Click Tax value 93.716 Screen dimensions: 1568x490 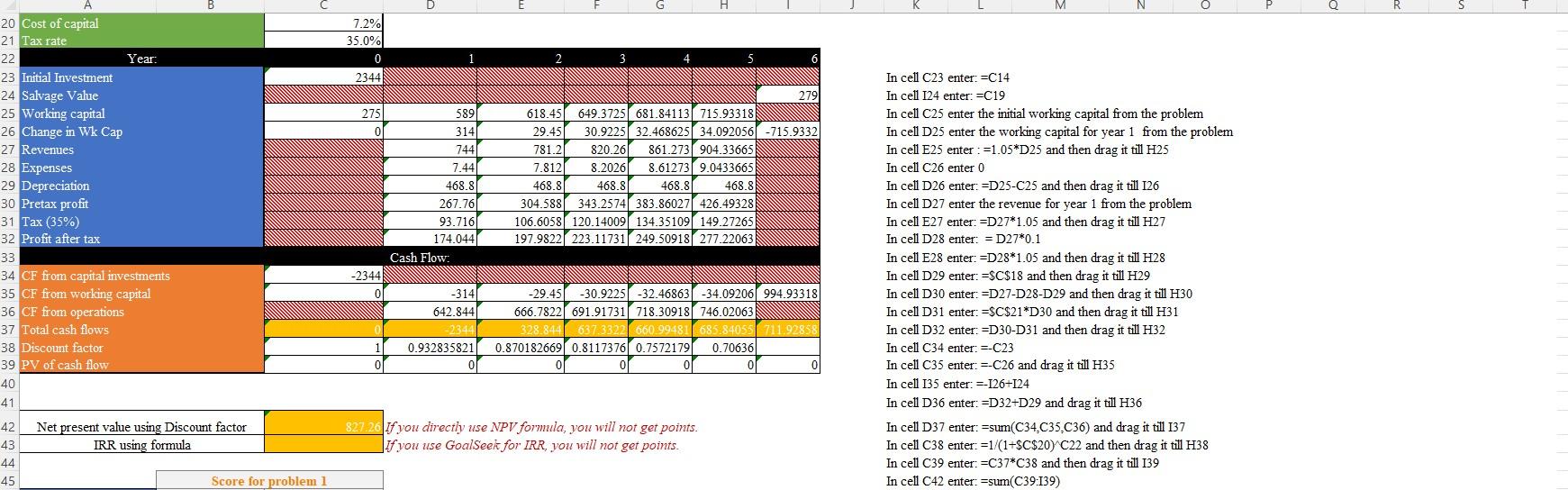(431, 222)
